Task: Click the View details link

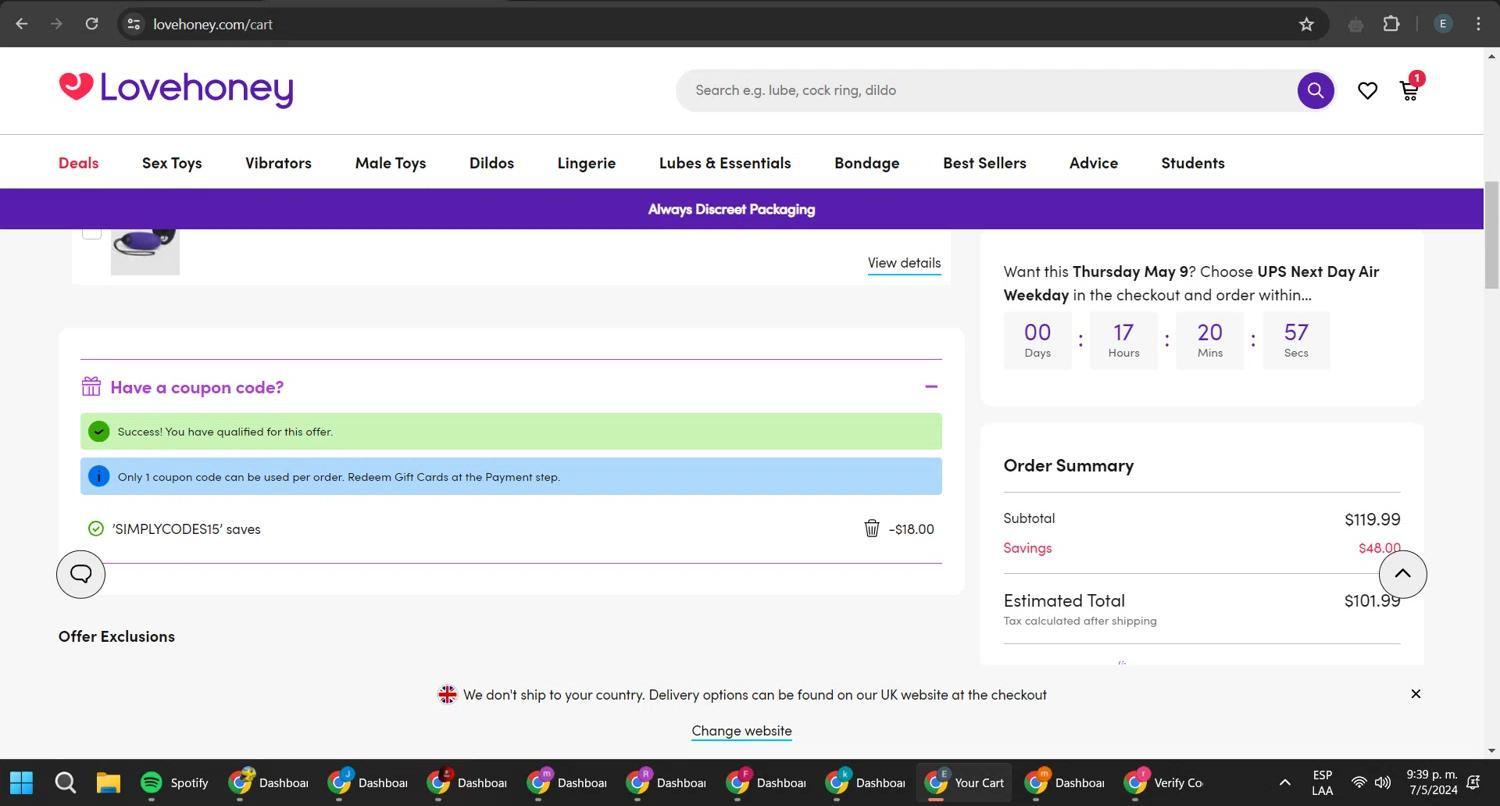Action: point(904,263)
